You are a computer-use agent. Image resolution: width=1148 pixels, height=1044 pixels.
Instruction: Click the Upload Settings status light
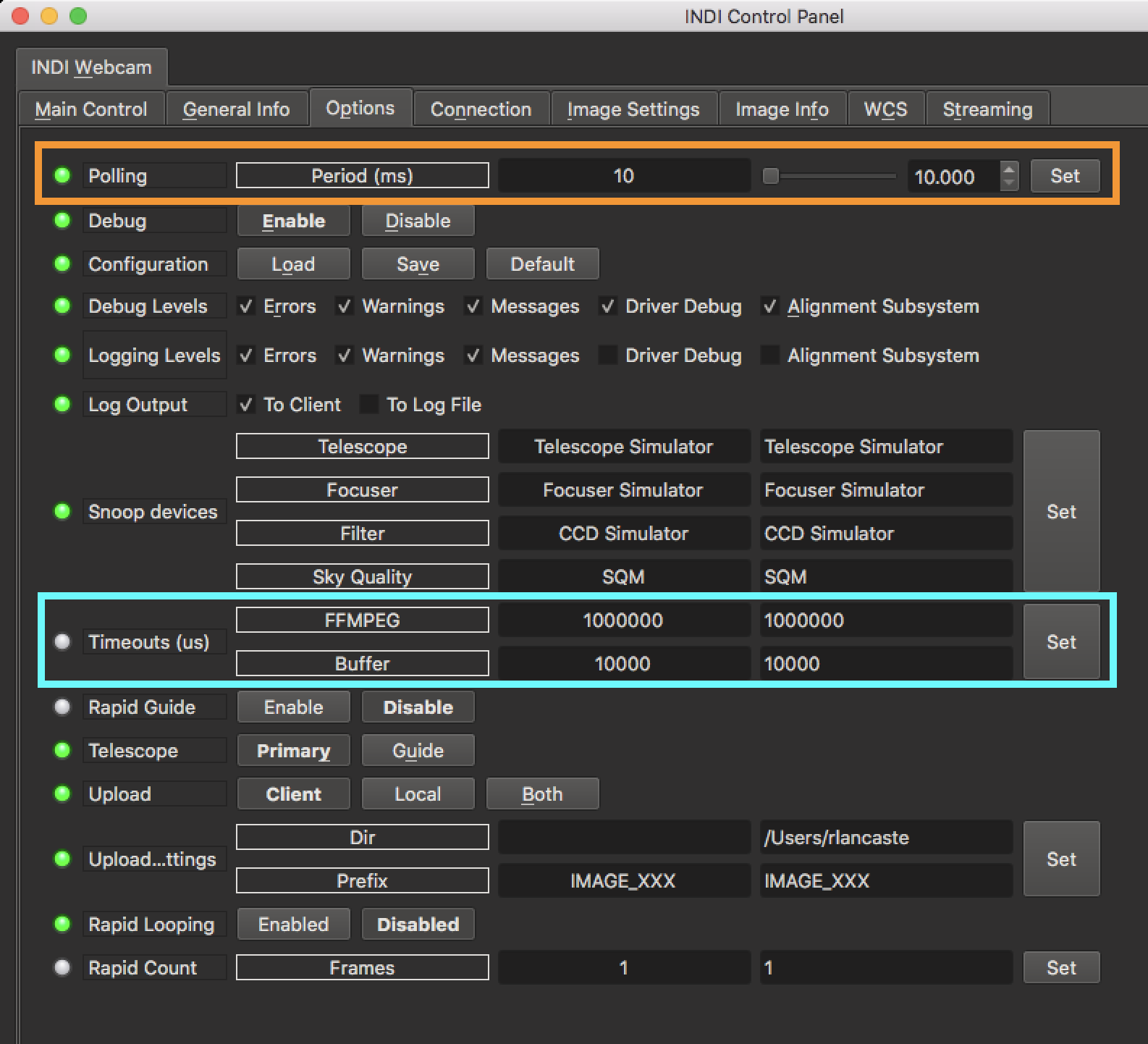tap(62, 859)
